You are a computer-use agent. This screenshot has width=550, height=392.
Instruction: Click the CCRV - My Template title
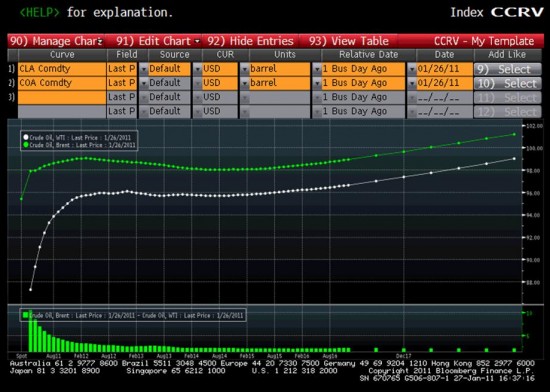(484, 41)
